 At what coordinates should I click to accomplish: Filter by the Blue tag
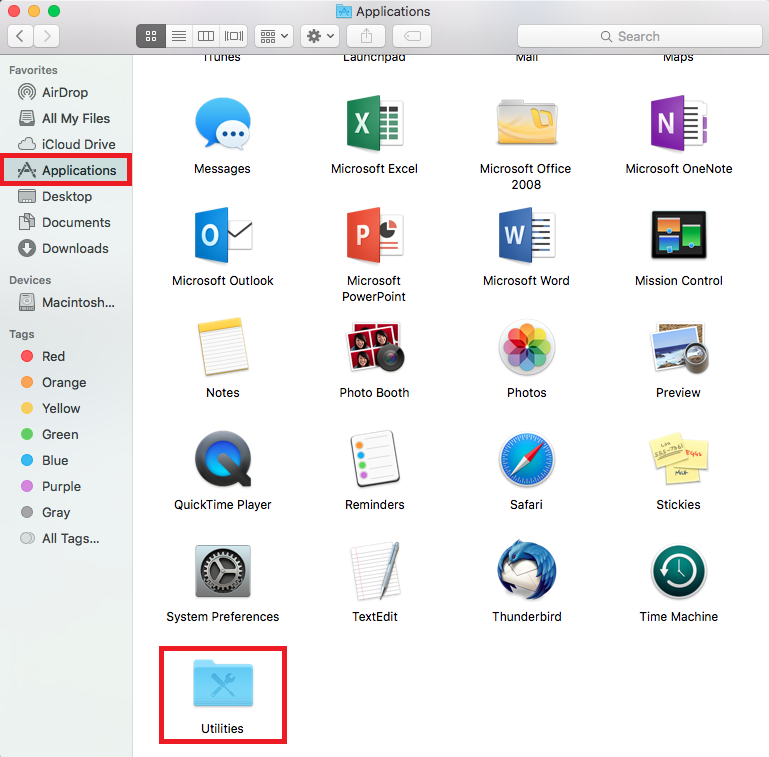(x=66, y=460)
